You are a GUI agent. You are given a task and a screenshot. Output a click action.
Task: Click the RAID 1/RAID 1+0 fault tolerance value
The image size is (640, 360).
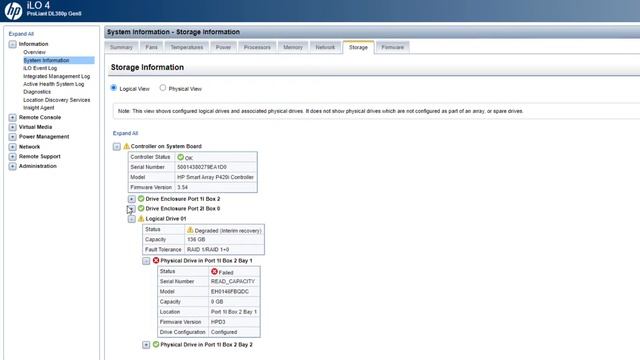208,249
